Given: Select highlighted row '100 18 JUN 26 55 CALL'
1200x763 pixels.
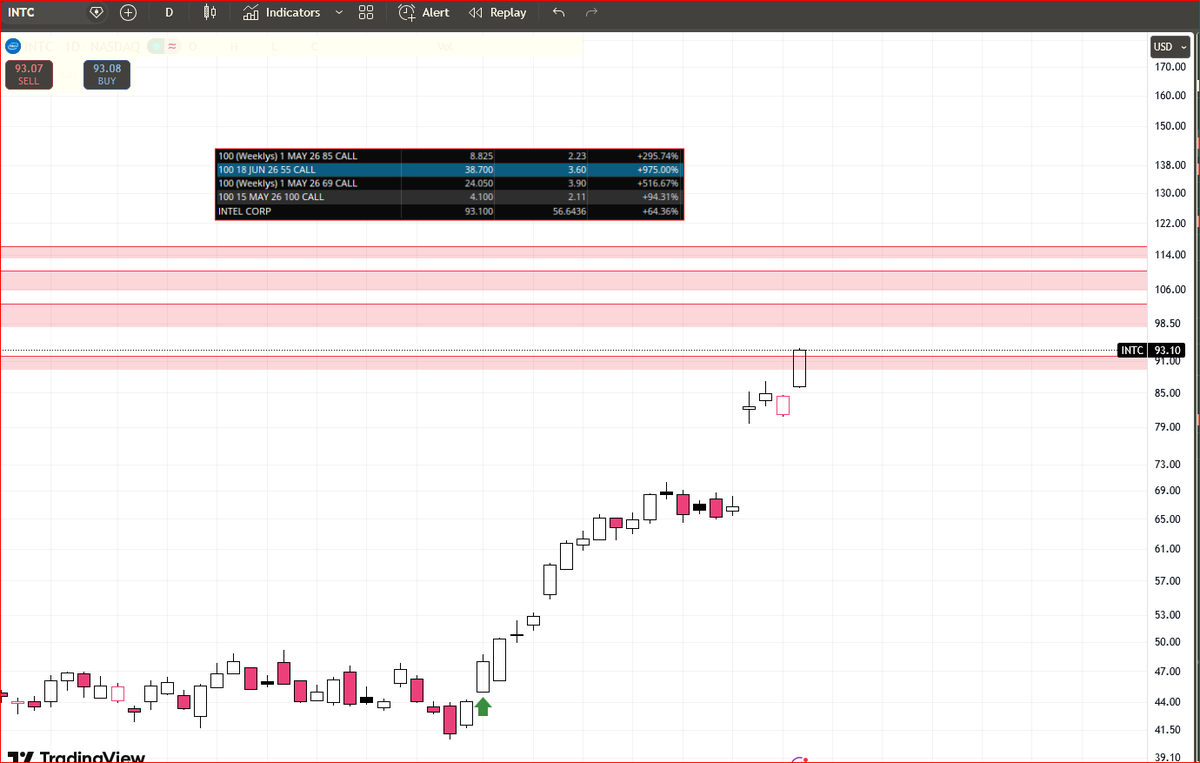Looking at the screenshot, I should pos(449,170).
